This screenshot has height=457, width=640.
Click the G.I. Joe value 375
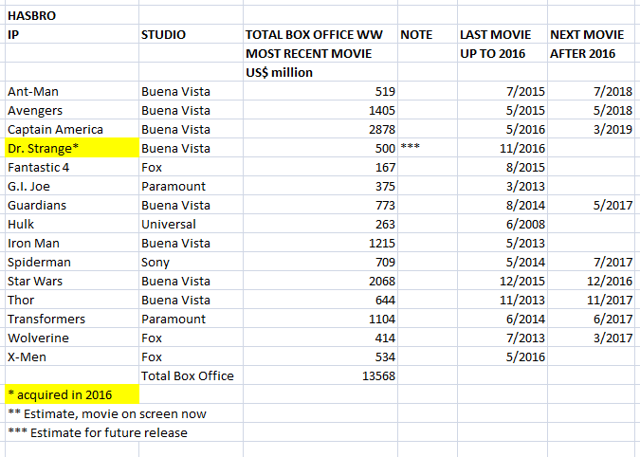click(x=320, y=186)
